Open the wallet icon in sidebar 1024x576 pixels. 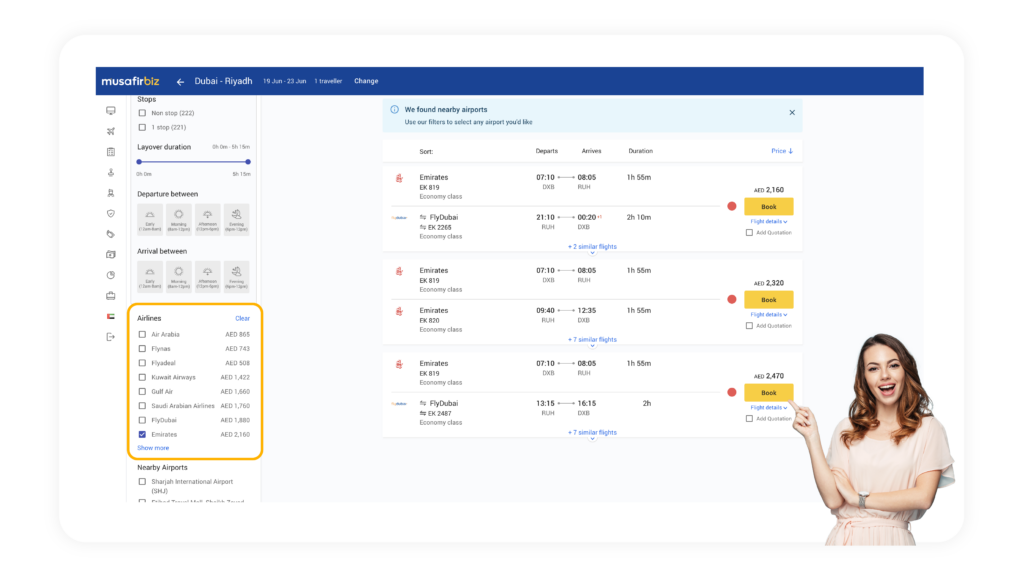(x=111, y=255)
